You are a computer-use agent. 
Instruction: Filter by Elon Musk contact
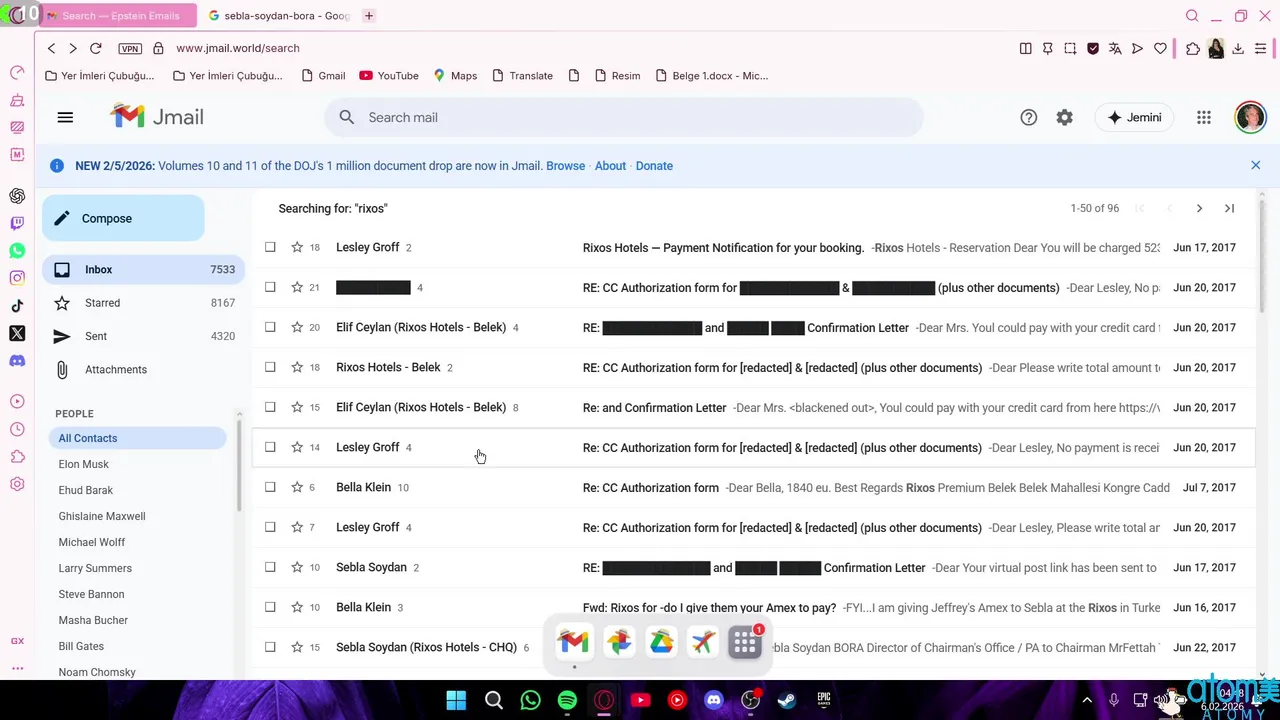pos(84,464)
